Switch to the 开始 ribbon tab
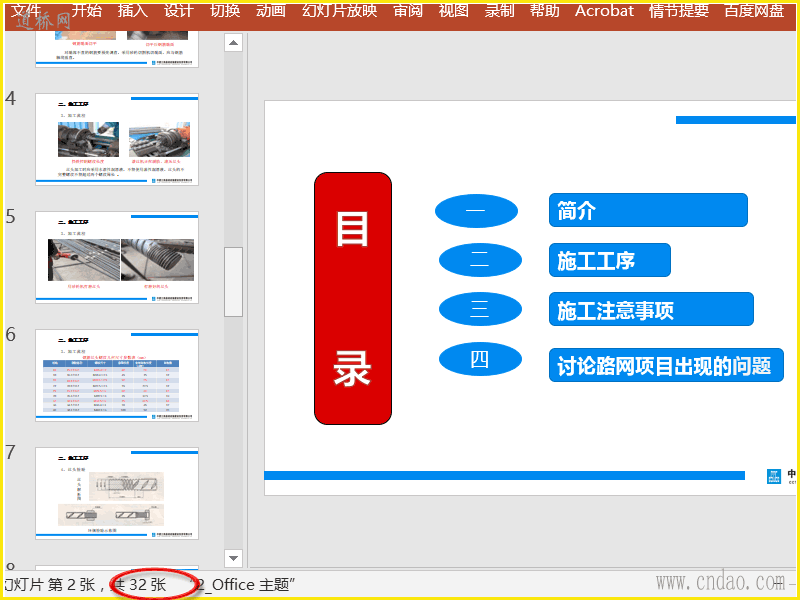 point(87,10)
